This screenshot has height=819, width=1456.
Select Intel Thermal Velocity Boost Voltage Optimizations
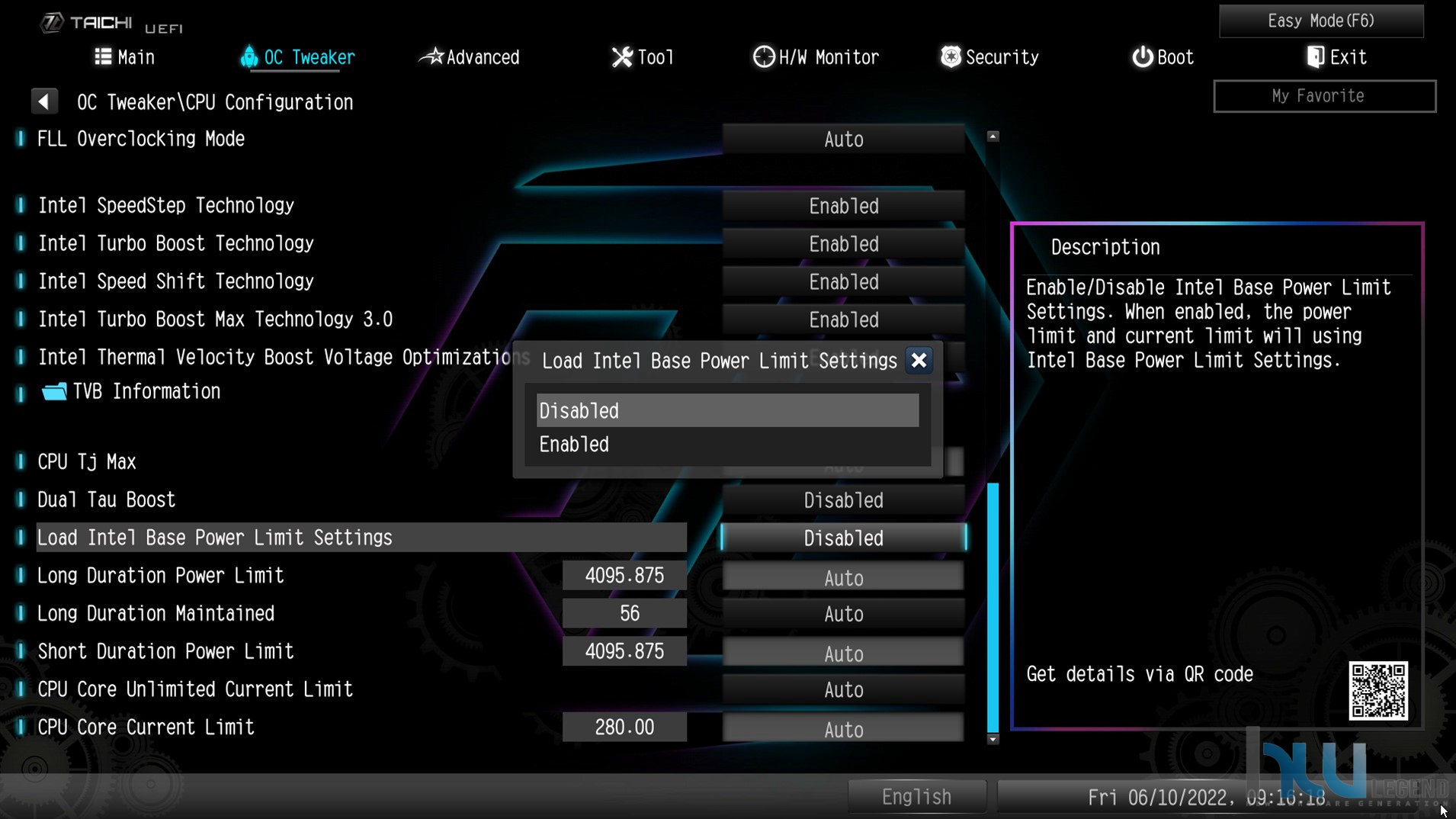(x=284, y=357)
